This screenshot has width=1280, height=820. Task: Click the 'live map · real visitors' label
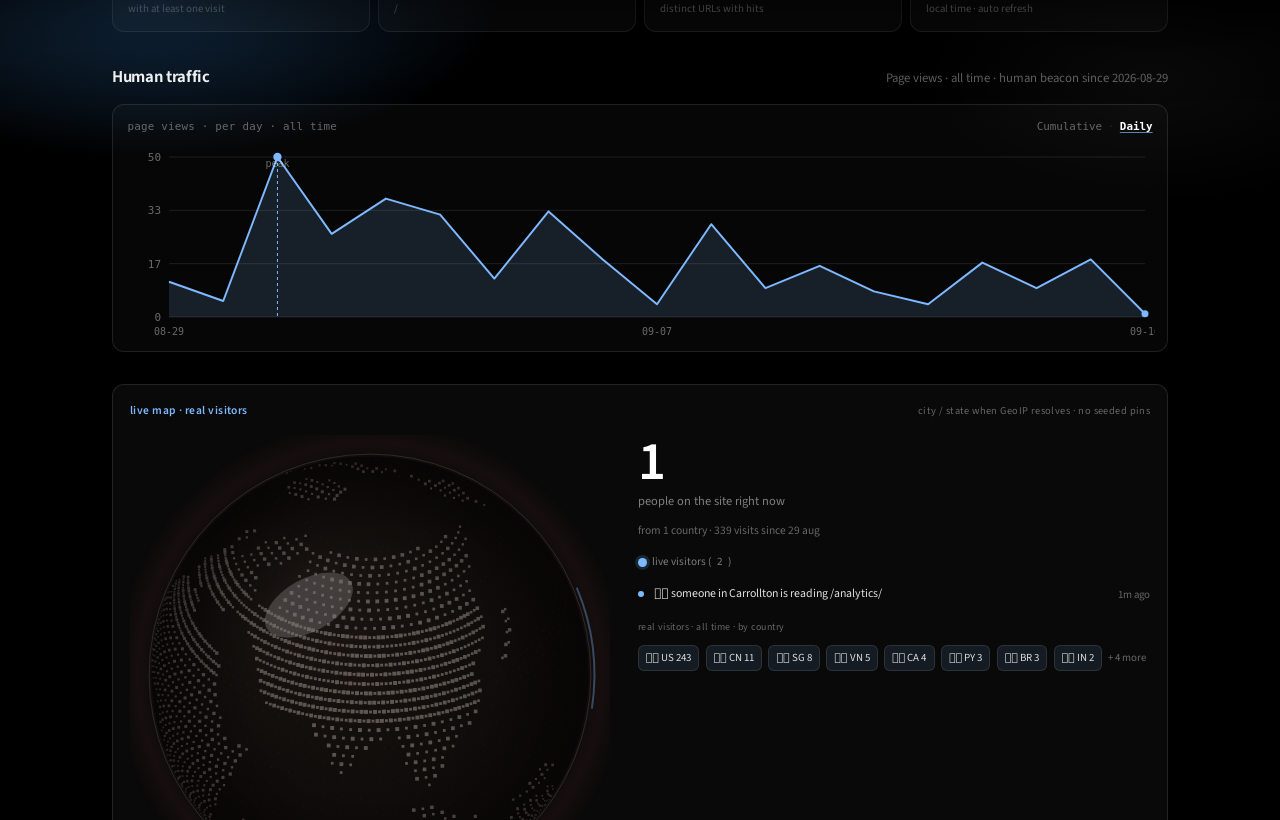pos(189,410)
